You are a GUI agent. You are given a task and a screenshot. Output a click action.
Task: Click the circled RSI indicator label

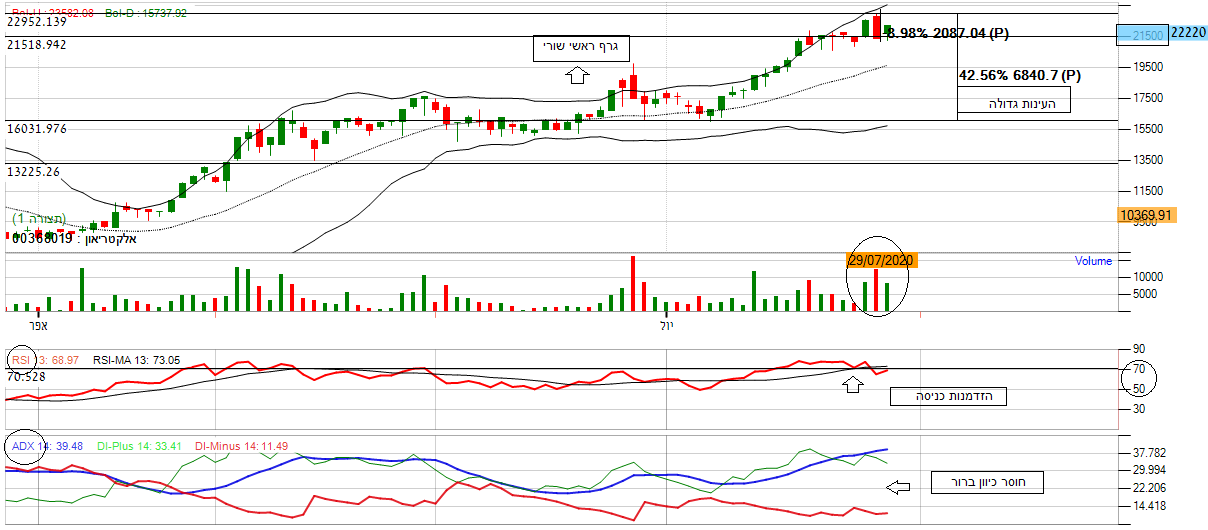coord(20,359)
